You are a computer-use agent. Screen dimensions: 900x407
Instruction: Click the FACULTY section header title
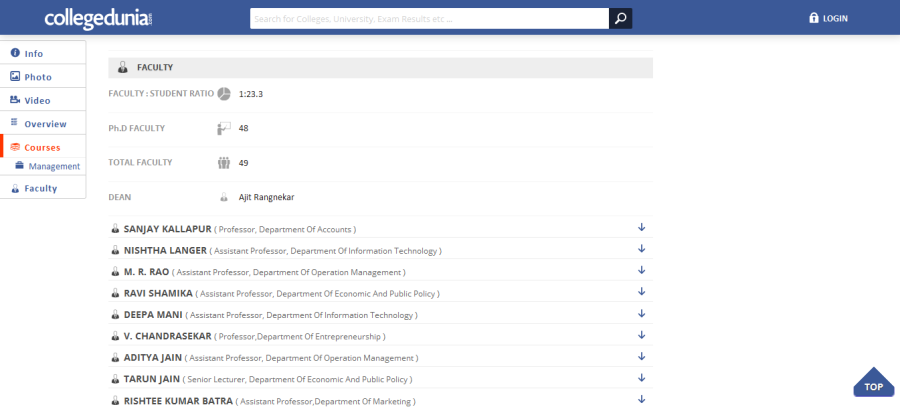pos(155,67)
